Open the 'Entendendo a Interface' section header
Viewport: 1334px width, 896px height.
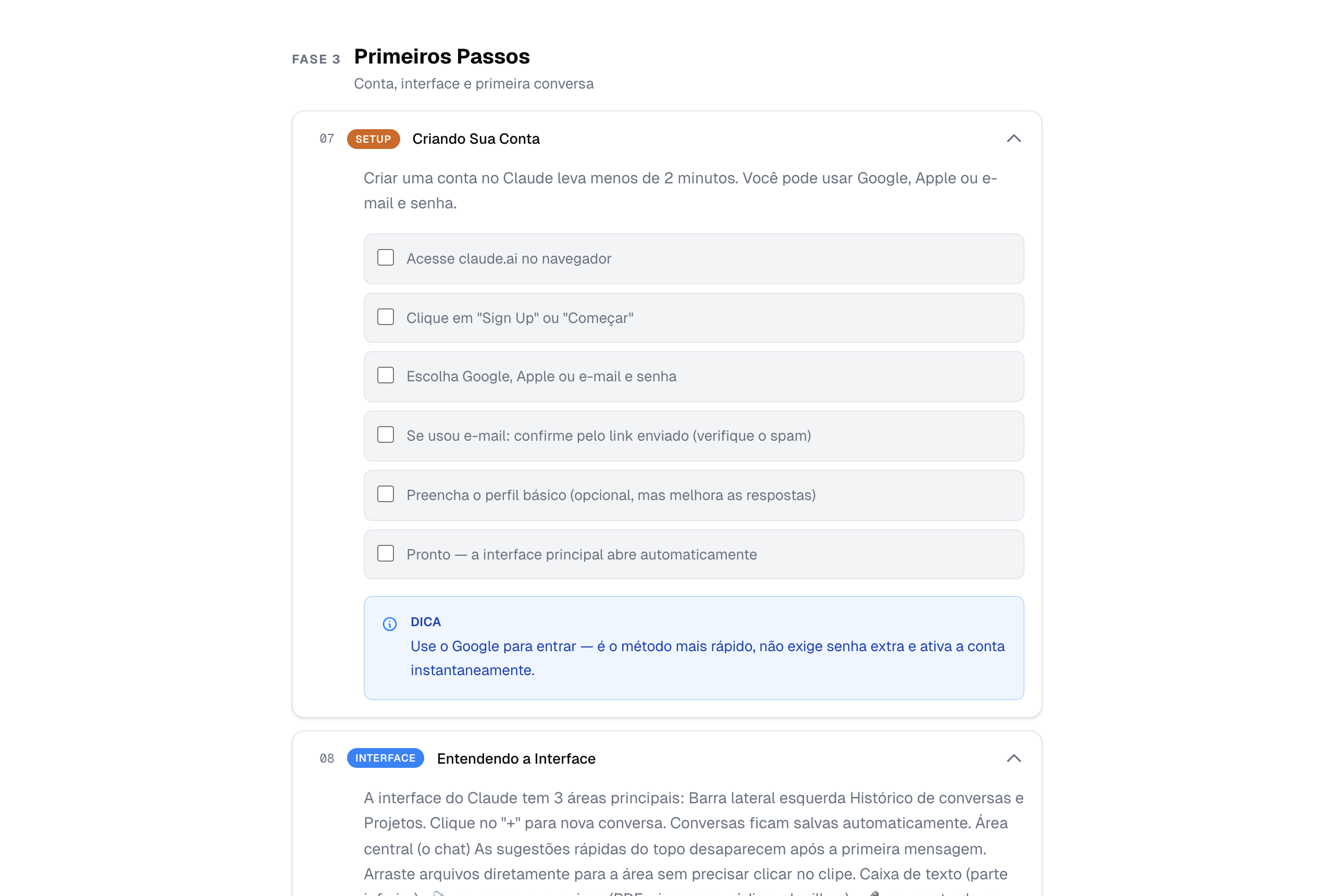tap(516, 758)
